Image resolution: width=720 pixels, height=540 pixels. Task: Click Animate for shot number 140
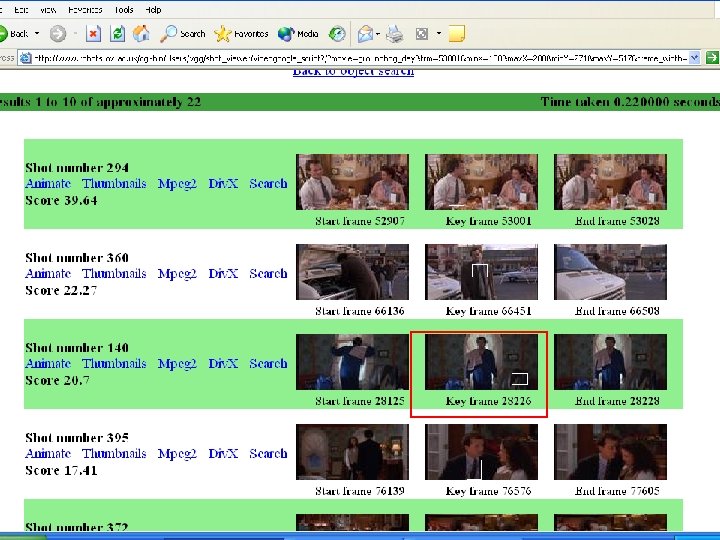click(48, 364)
